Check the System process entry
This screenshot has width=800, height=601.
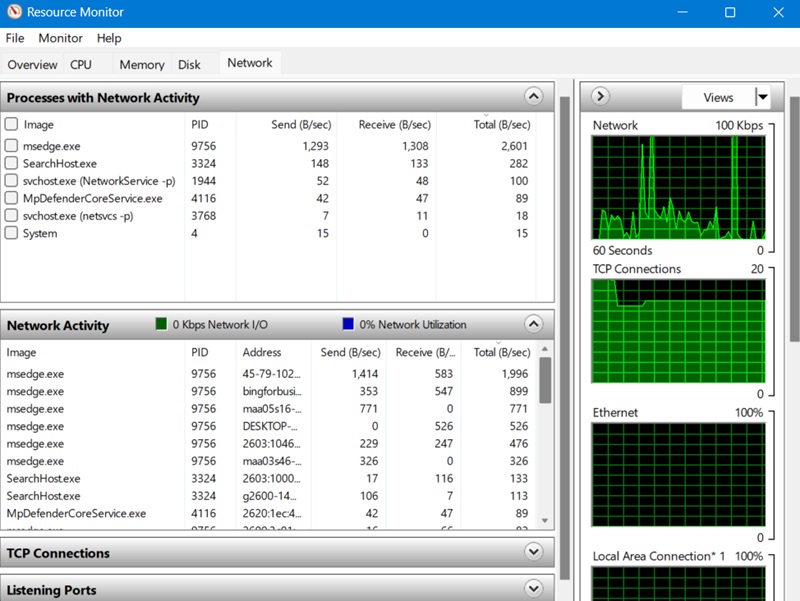tap(11, 232)
